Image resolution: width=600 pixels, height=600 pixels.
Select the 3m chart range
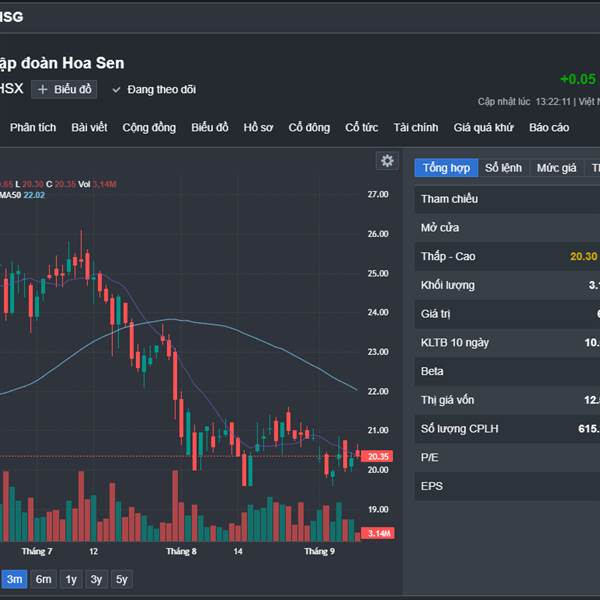coord(14,579)
